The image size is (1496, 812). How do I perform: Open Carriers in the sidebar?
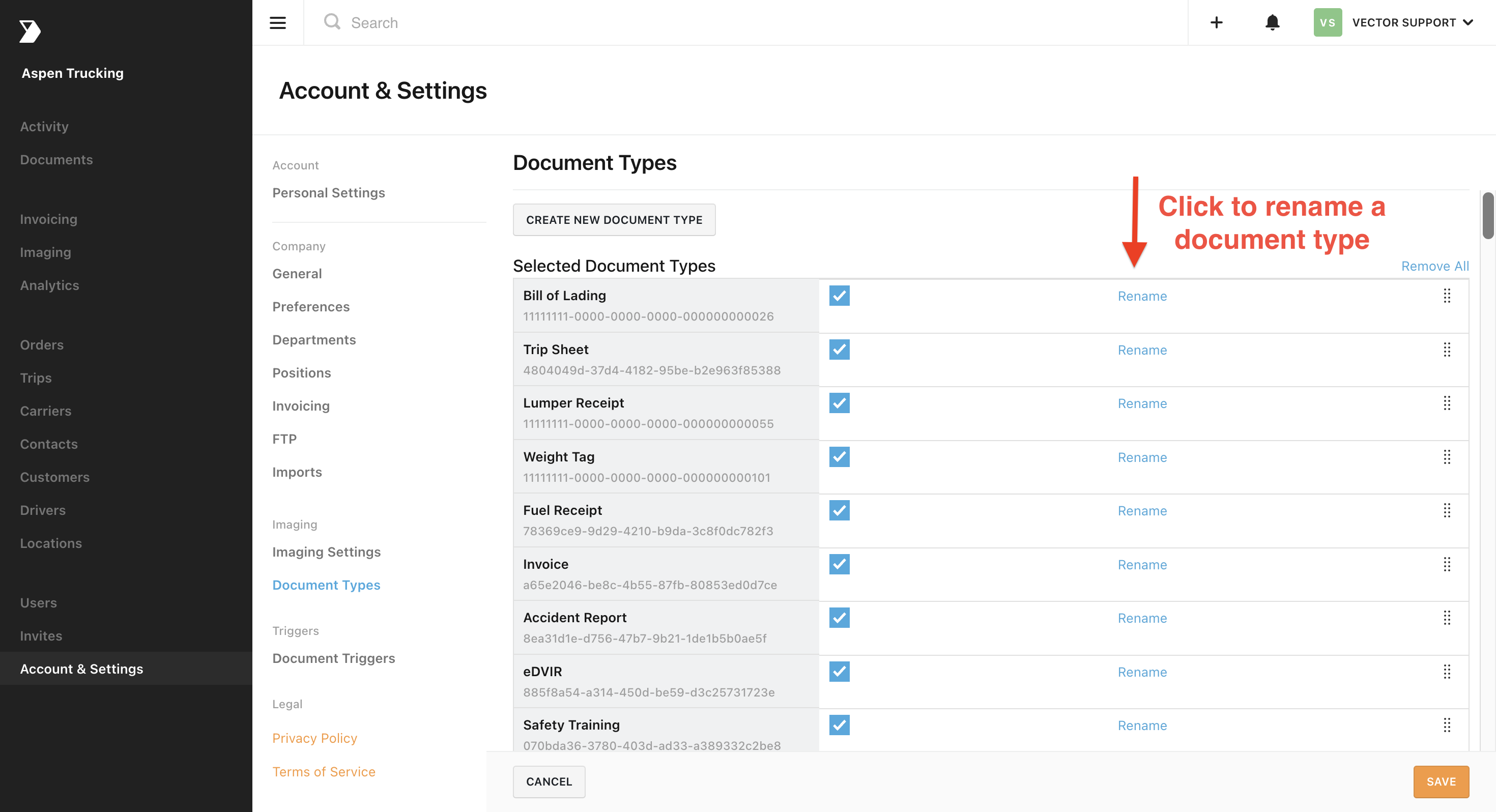(x=45, y=411)
